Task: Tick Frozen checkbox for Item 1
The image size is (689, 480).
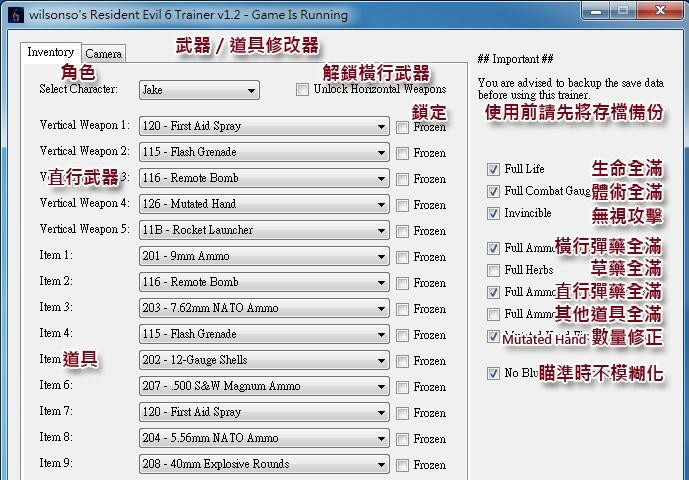Action: coord(402,257)
